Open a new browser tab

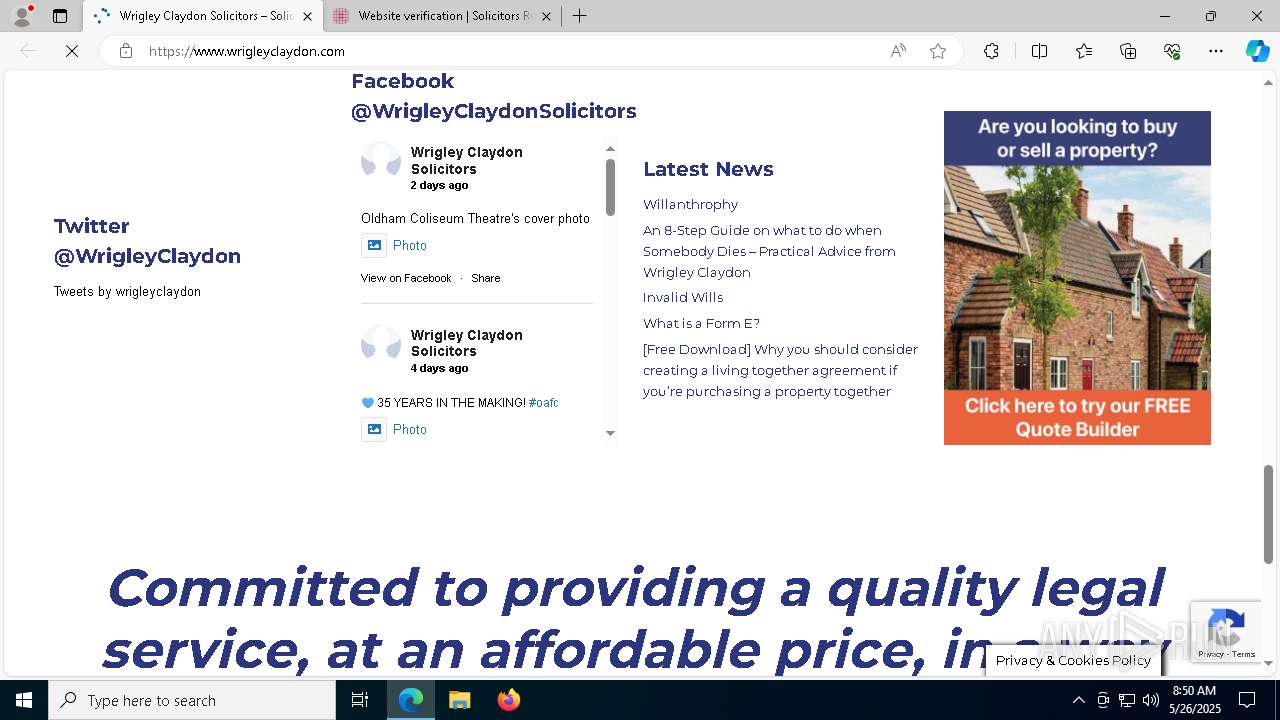pos(580,16)
